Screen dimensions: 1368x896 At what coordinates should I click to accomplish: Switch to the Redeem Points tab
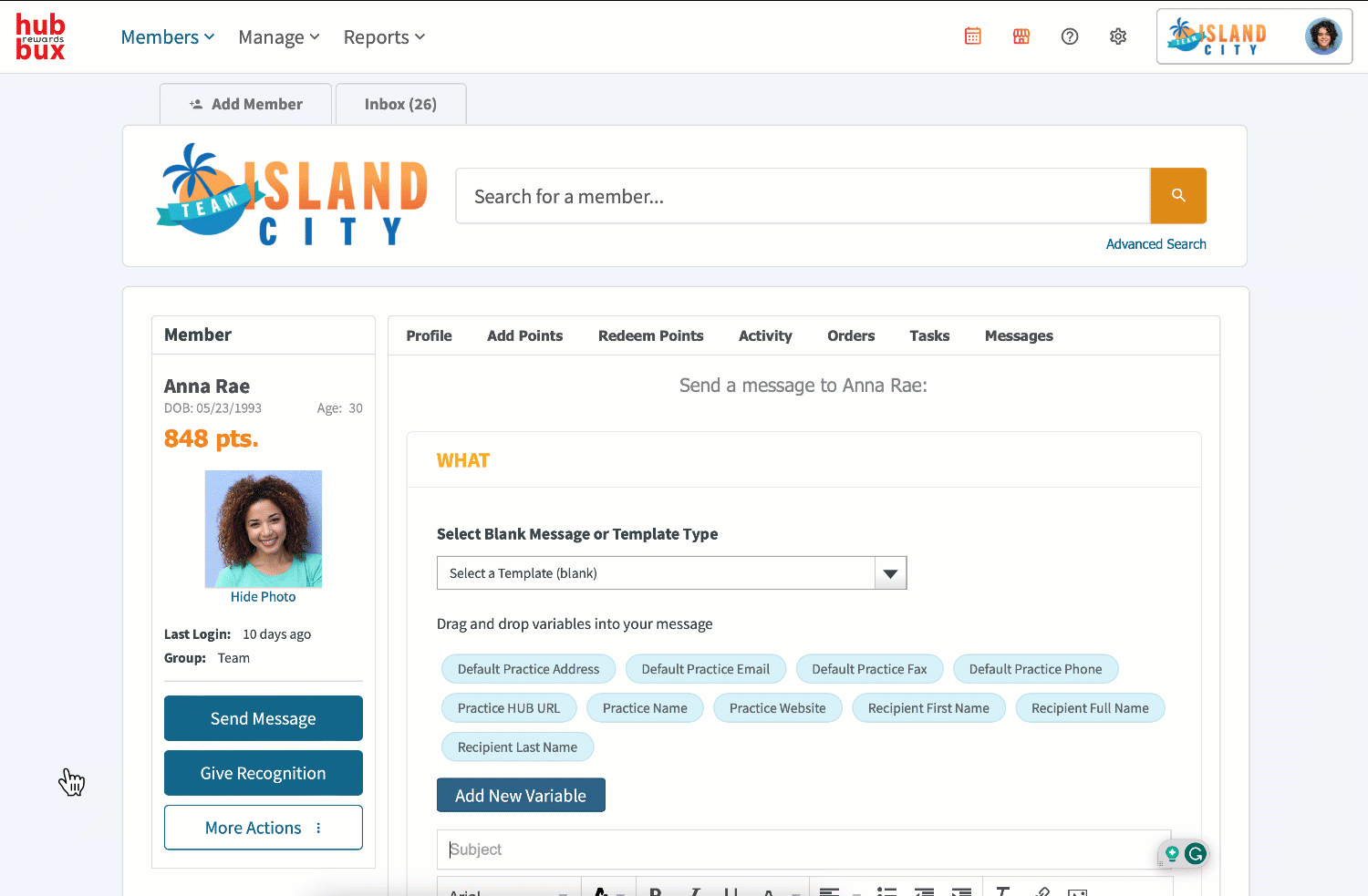(x=650, y=335)
